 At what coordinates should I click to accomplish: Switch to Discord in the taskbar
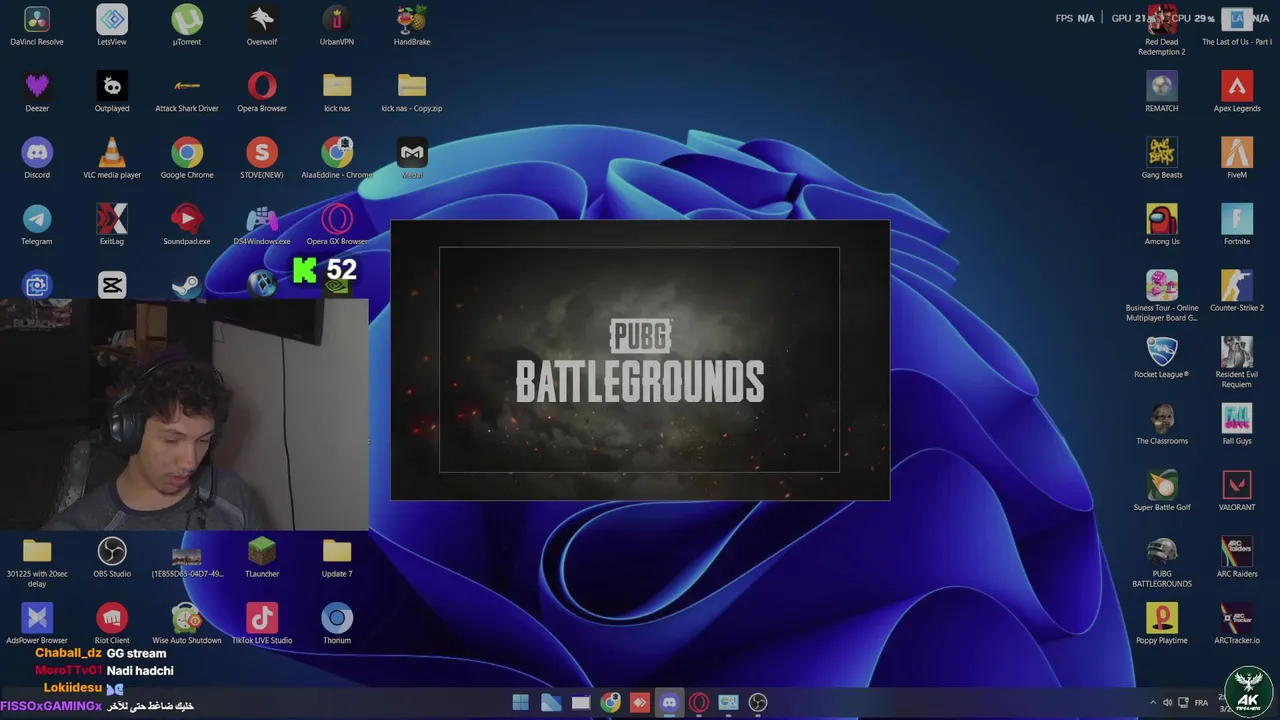coord(669,703)
